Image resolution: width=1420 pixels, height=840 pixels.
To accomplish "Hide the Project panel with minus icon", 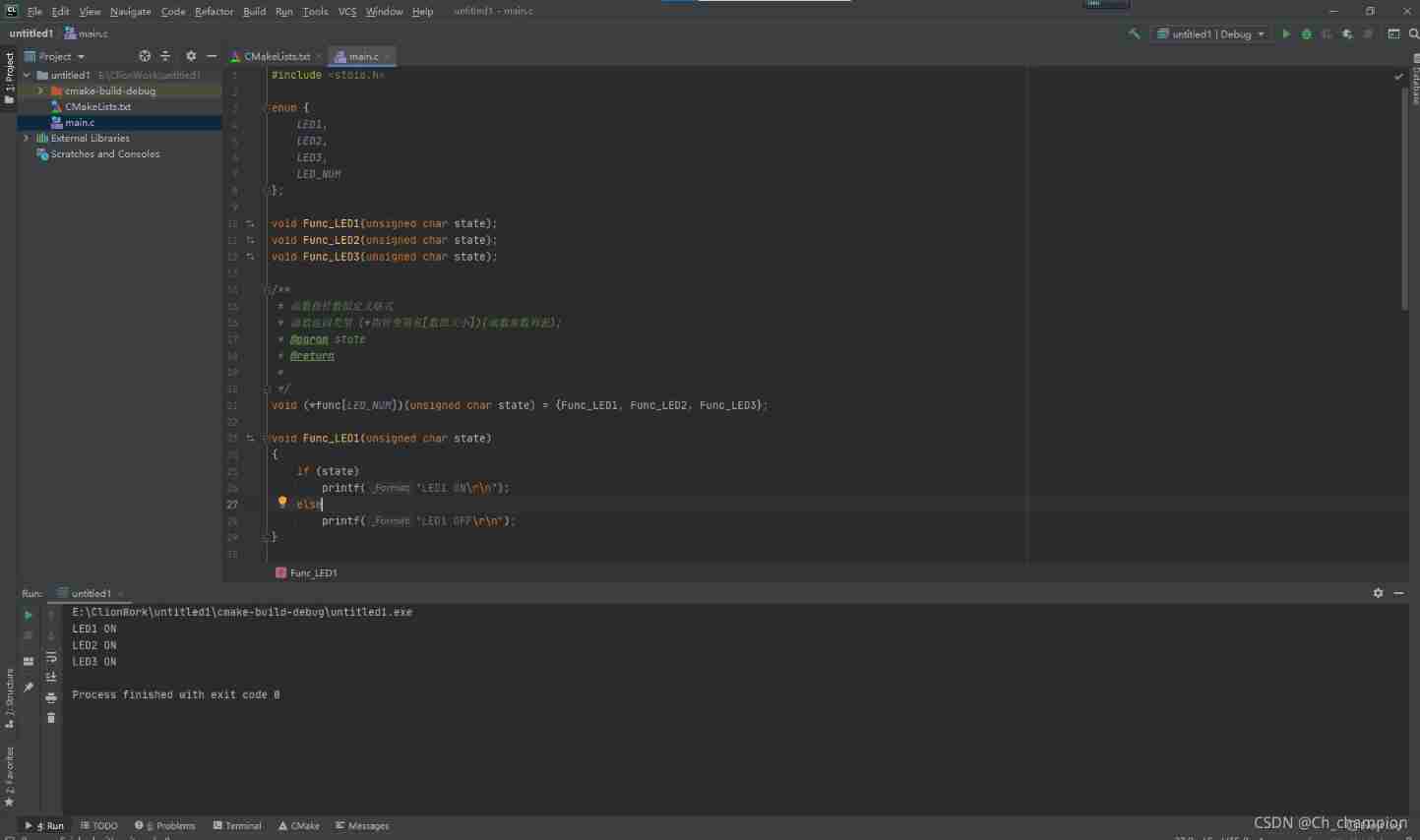I will (212, 56).
